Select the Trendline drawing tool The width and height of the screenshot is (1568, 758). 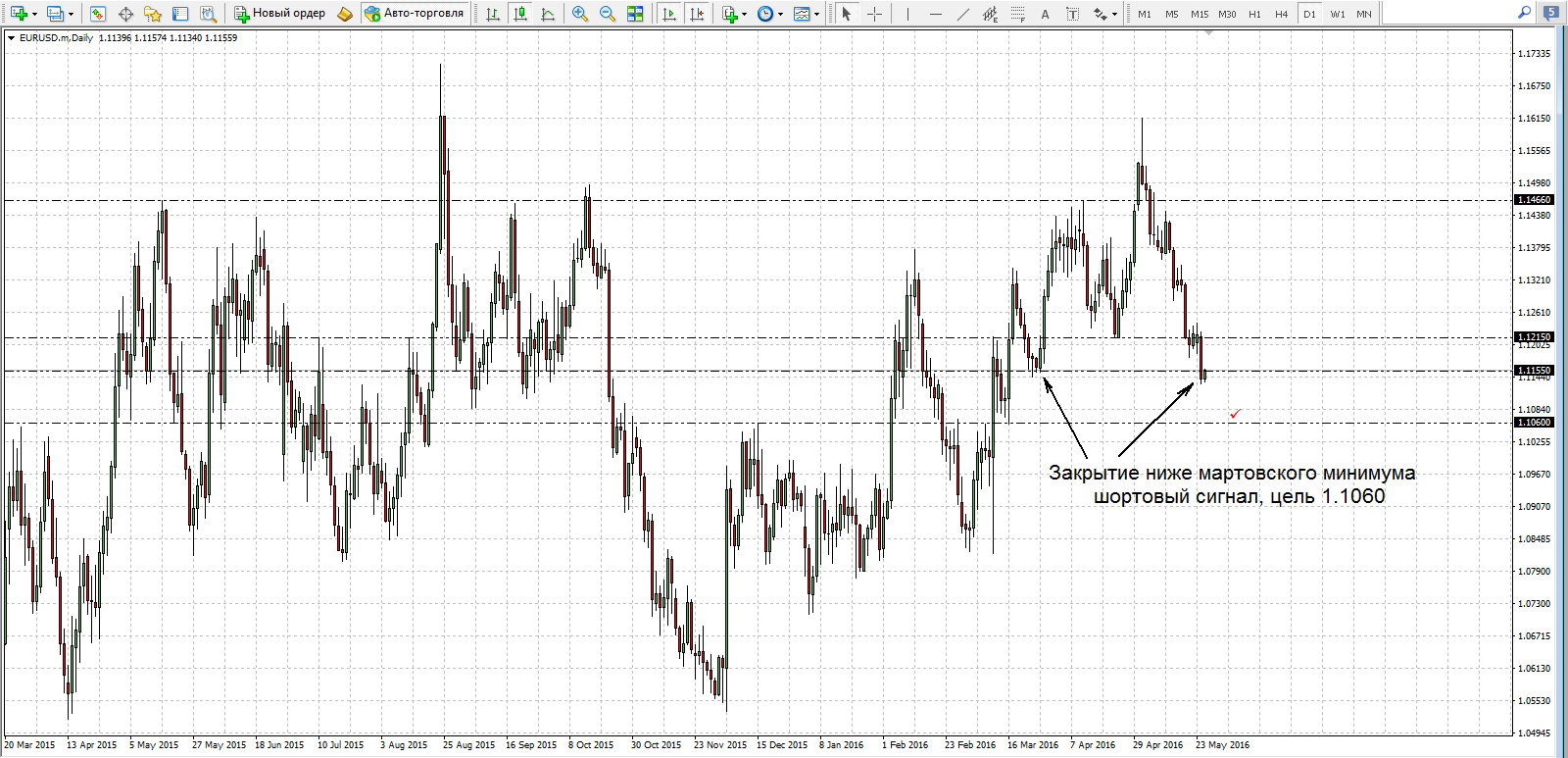pyautogui.click(x=962, y=14)
